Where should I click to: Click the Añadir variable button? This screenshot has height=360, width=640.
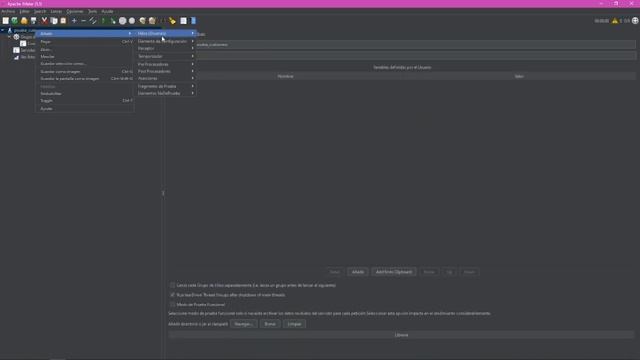point(358,272)
